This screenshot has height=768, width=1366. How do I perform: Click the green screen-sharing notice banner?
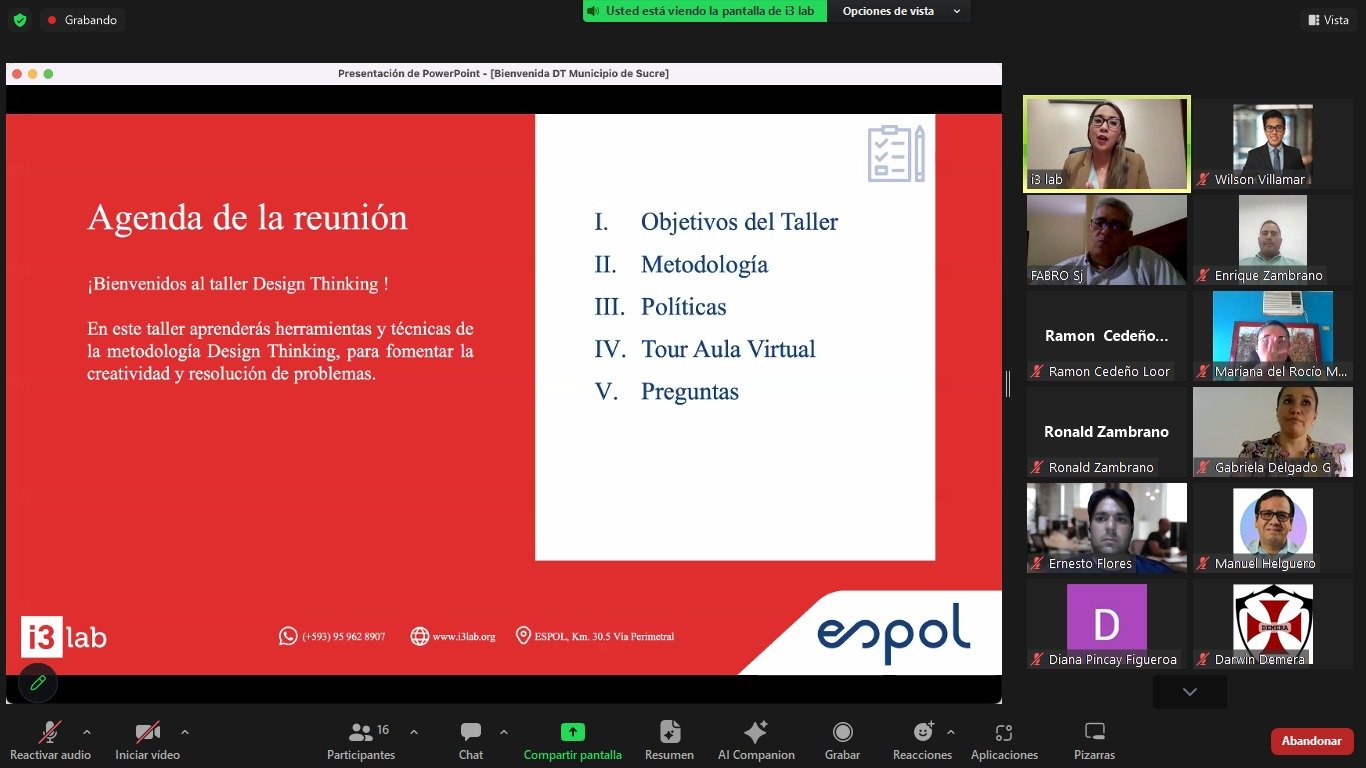click(x=705, y=11)
